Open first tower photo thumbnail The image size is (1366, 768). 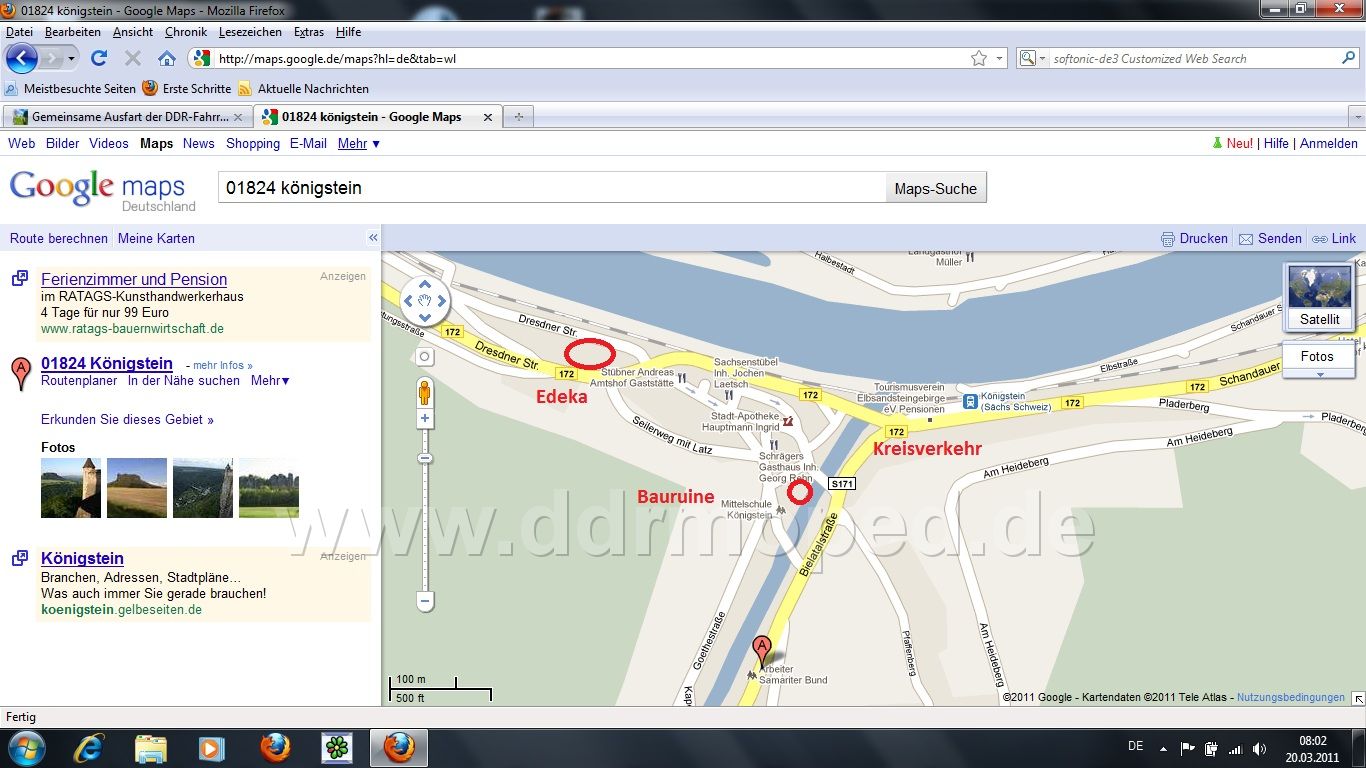71,488
